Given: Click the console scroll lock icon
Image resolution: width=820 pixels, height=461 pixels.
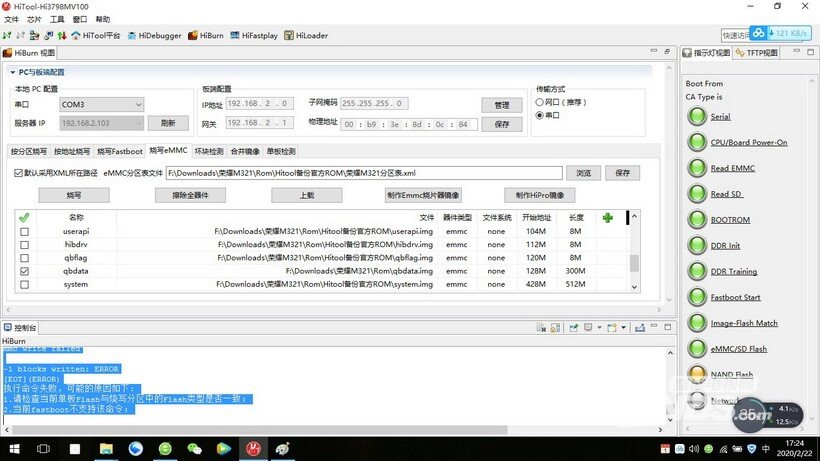Looking at the screenshot, I should 555,328.
